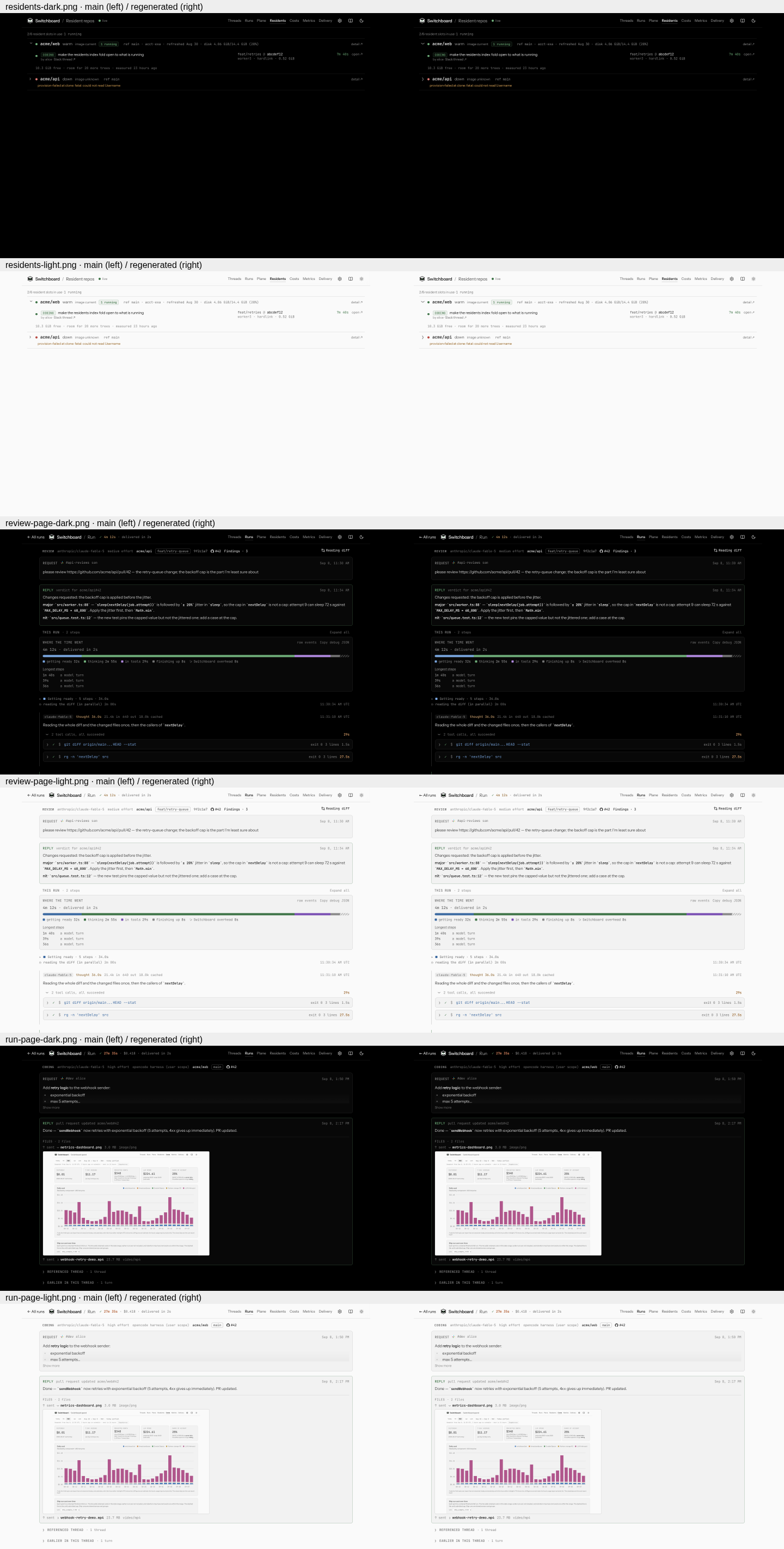Click the settings gear icon in review-page-dark regenerated panel
The height and width of the screenshot is (1549, 784).
732,537
